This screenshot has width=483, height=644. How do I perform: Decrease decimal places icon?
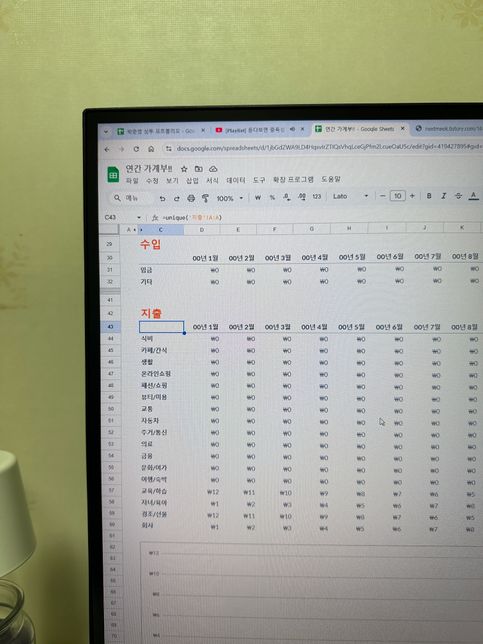[x=287, y=197]
